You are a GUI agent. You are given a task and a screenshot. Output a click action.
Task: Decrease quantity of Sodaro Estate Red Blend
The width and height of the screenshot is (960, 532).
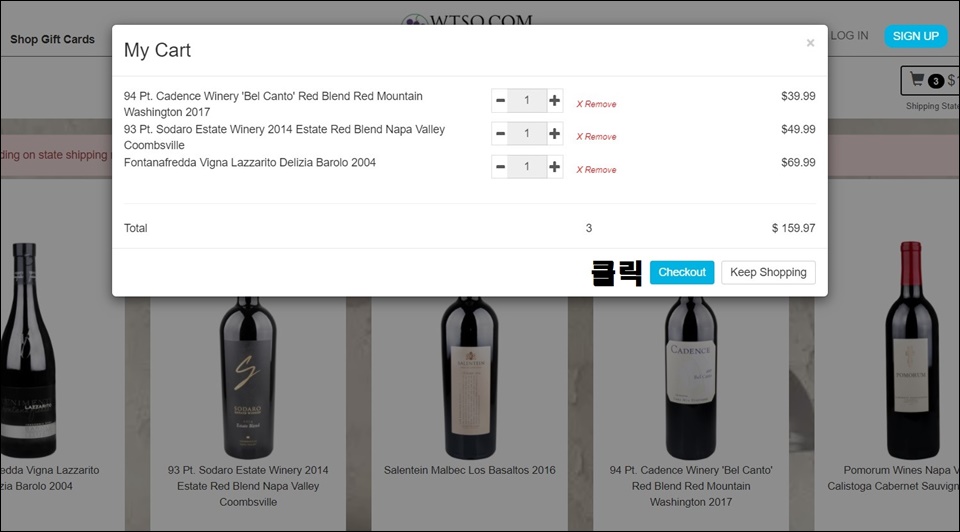[x=500, y=133]
